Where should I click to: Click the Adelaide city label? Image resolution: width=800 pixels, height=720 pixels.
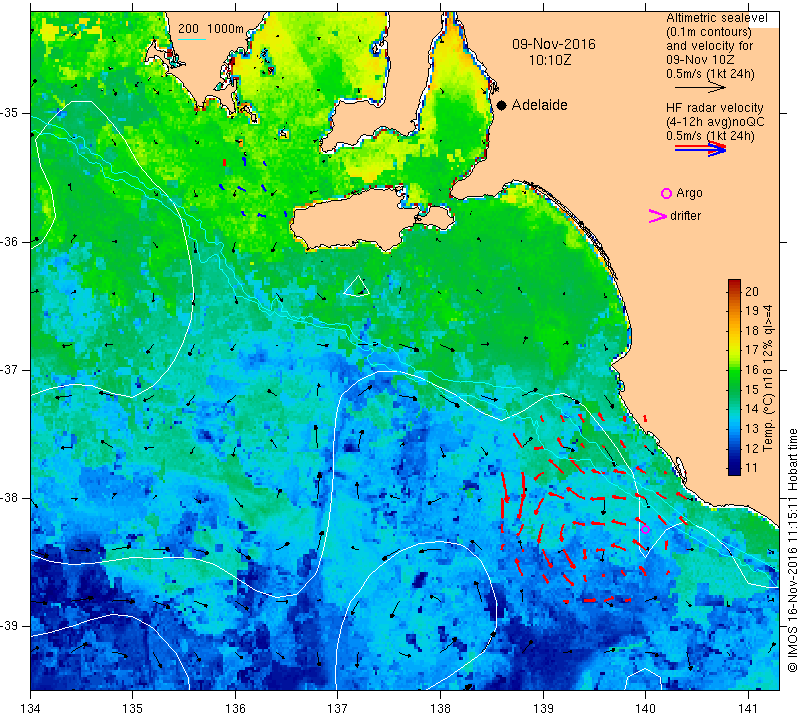(x=539, y=105)
